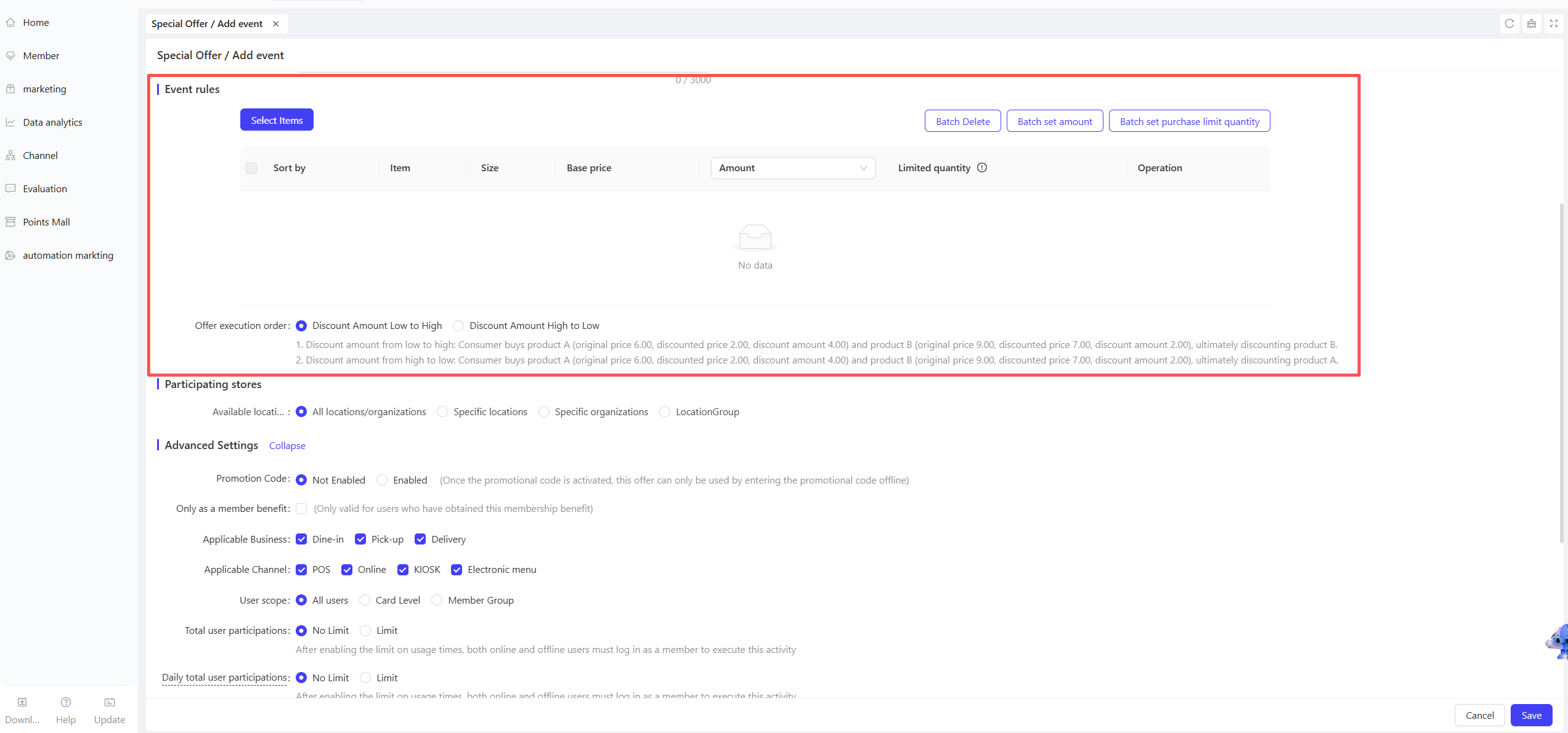Click the refresh icon in top bar
The image size is (1568, 733).
tap(1509, 23)
